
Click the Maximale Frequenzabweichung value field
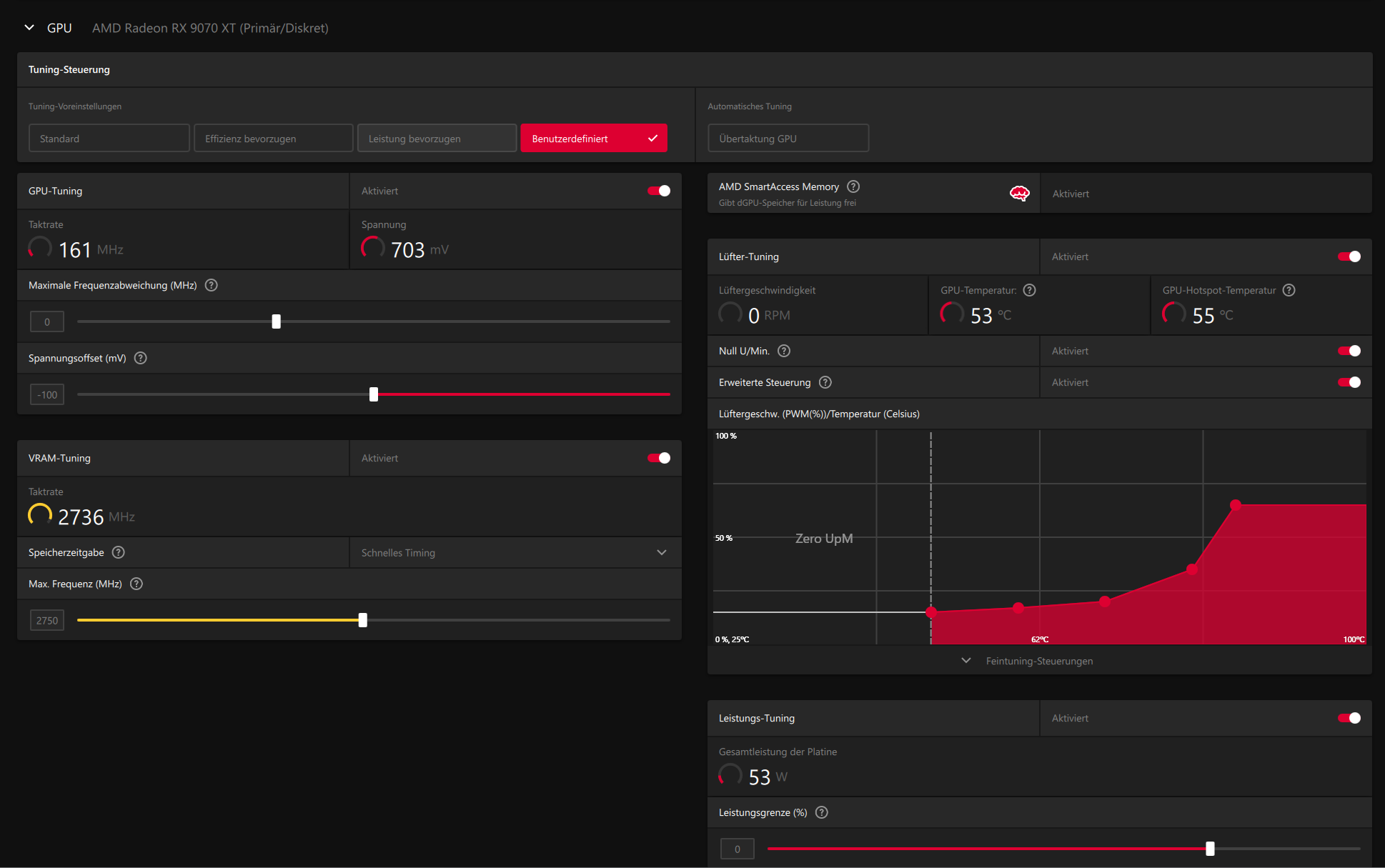(47, 321)
